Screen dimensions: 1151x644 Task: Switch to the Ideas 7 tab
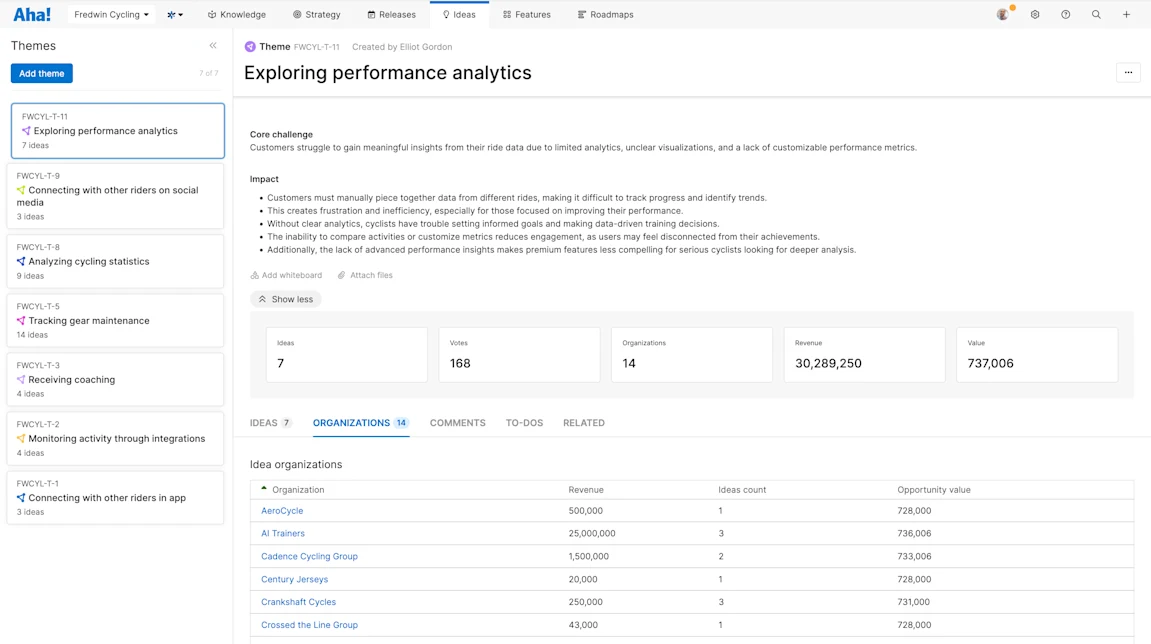pyautogui.click(x=270, y=423)
